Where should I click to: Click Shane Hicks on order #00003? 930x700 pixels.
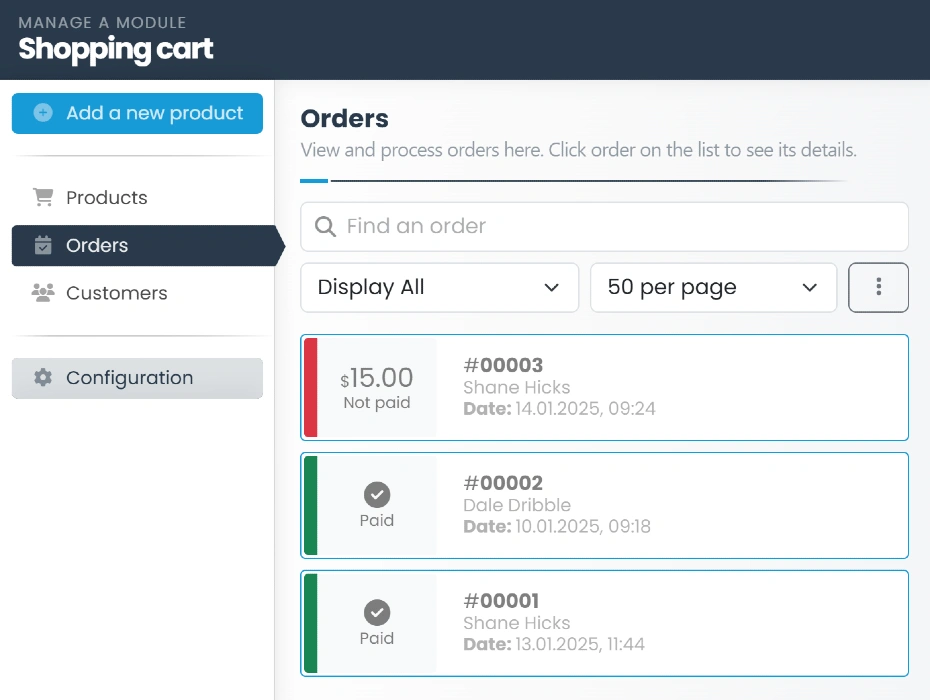click(x=517, y=387)
